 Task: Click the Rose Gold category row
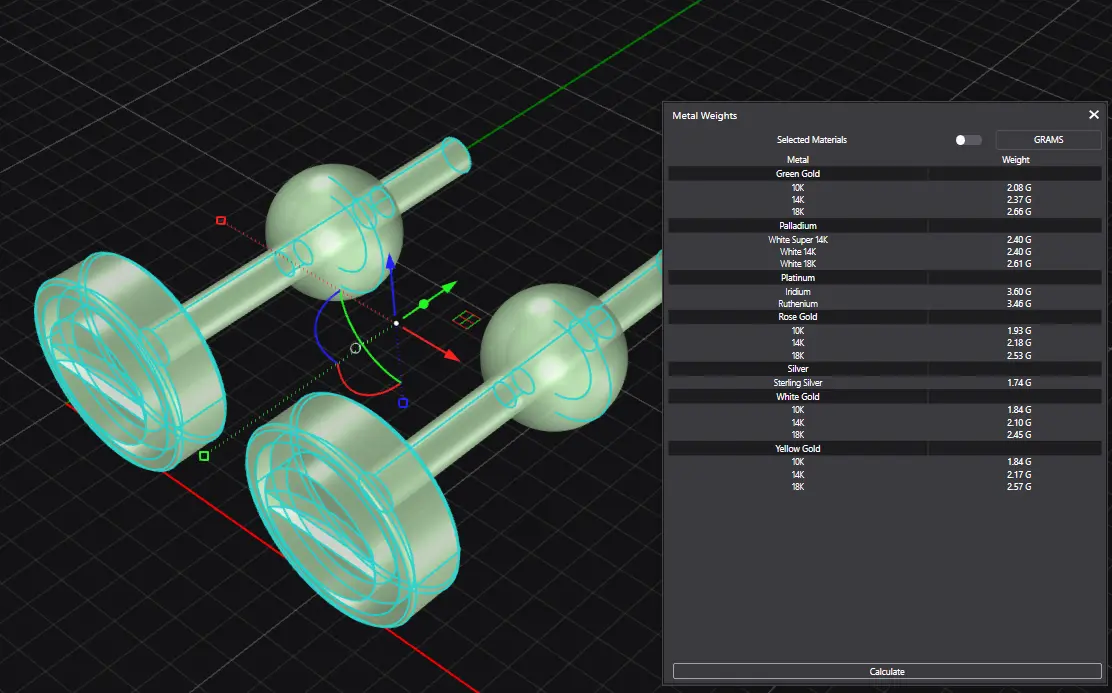[884, 317]
